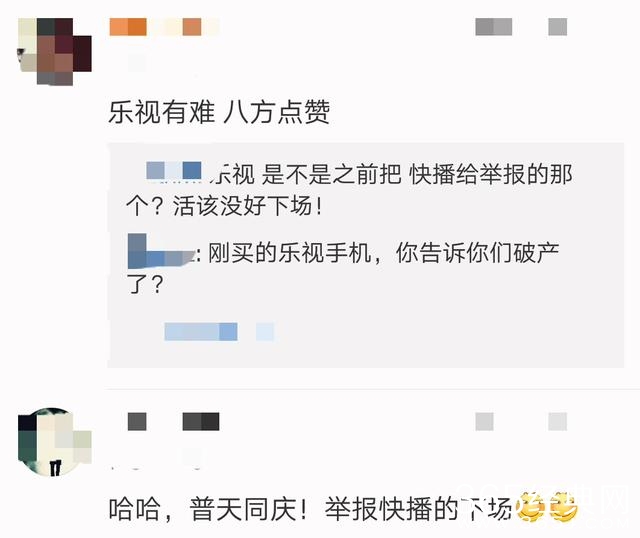Tap the first comment's gray reply icon
640x538 pixels.
[x=494, y=27]
